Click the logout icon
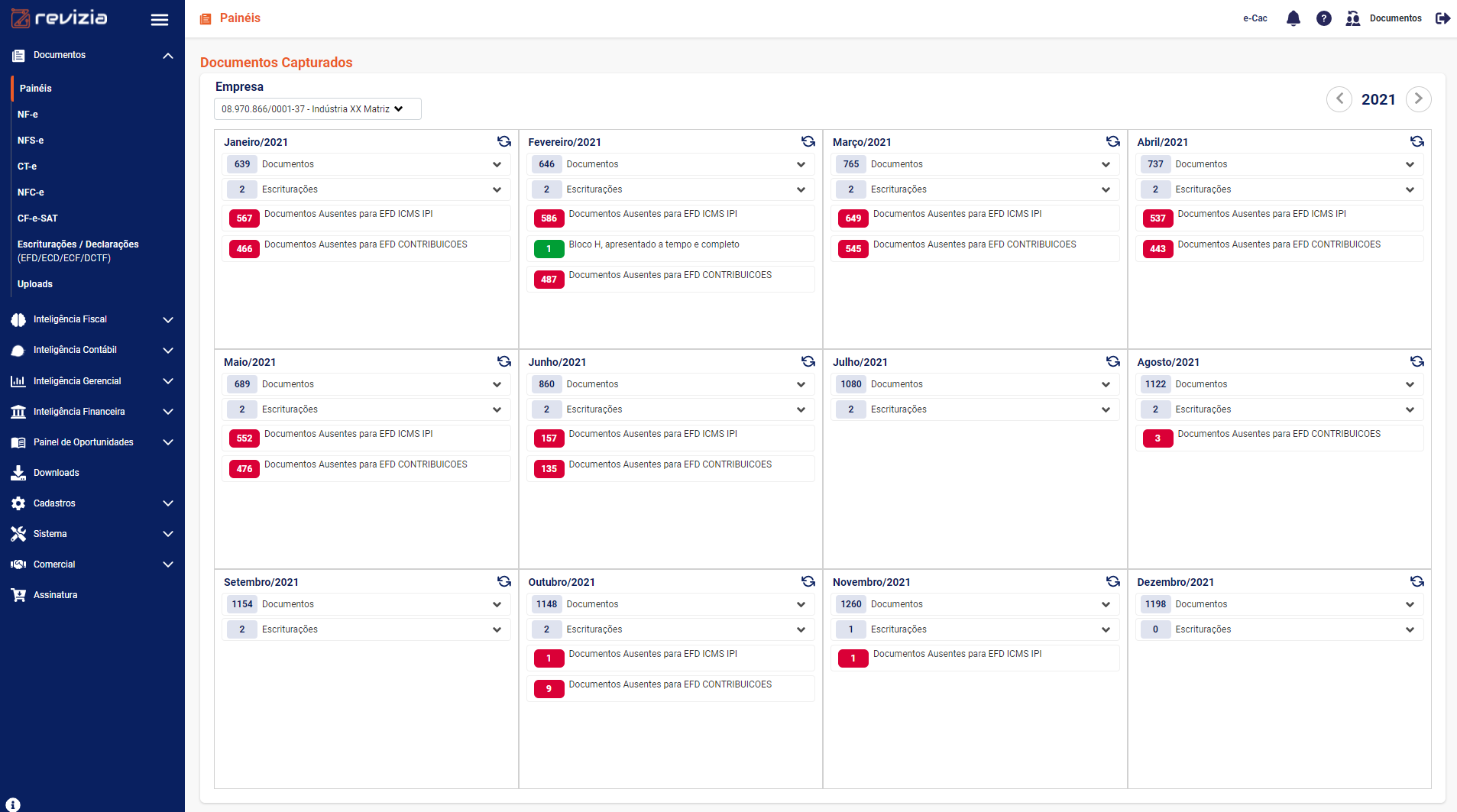This screenshot has height=812, width=1457. click(1442, 18)
